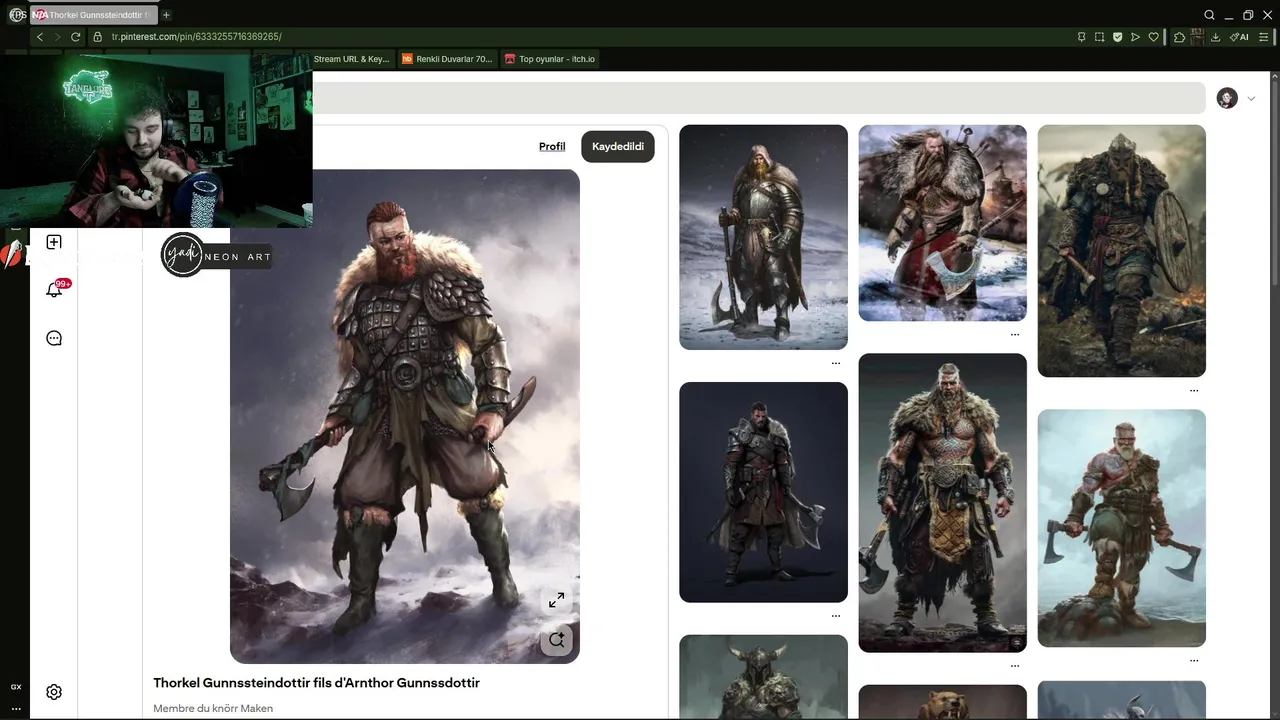Bookmark page with the heart icon
Viewport: 1280px width, 720px height.
(x=1153, y=37)
